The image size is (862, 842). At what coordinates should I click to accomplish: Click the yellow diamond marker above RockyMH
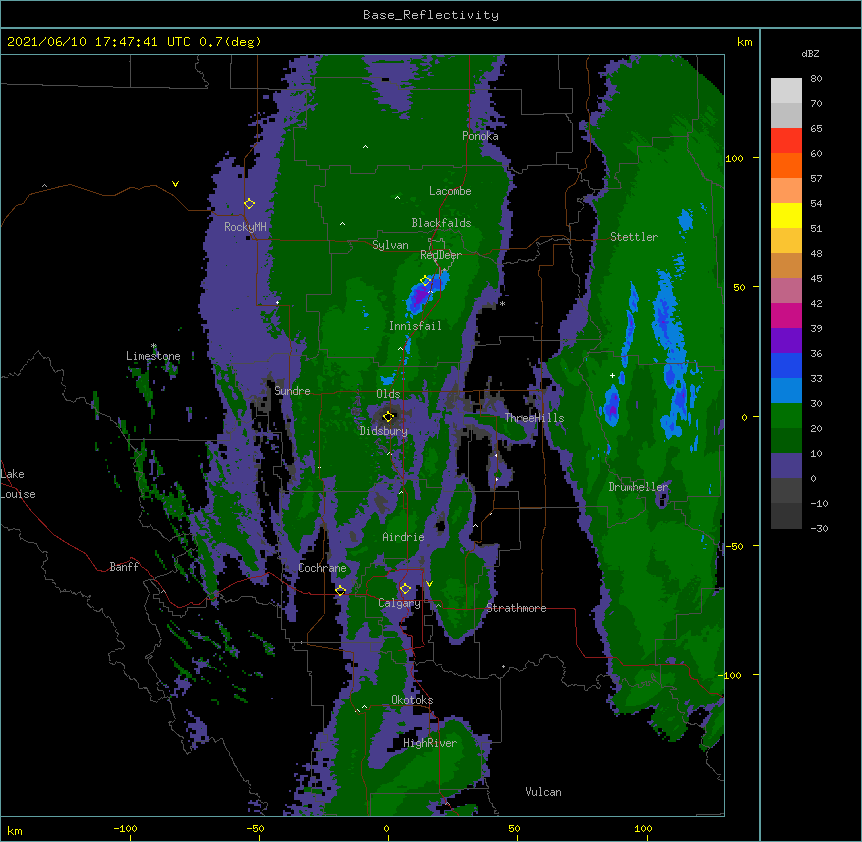coord(249,204)
